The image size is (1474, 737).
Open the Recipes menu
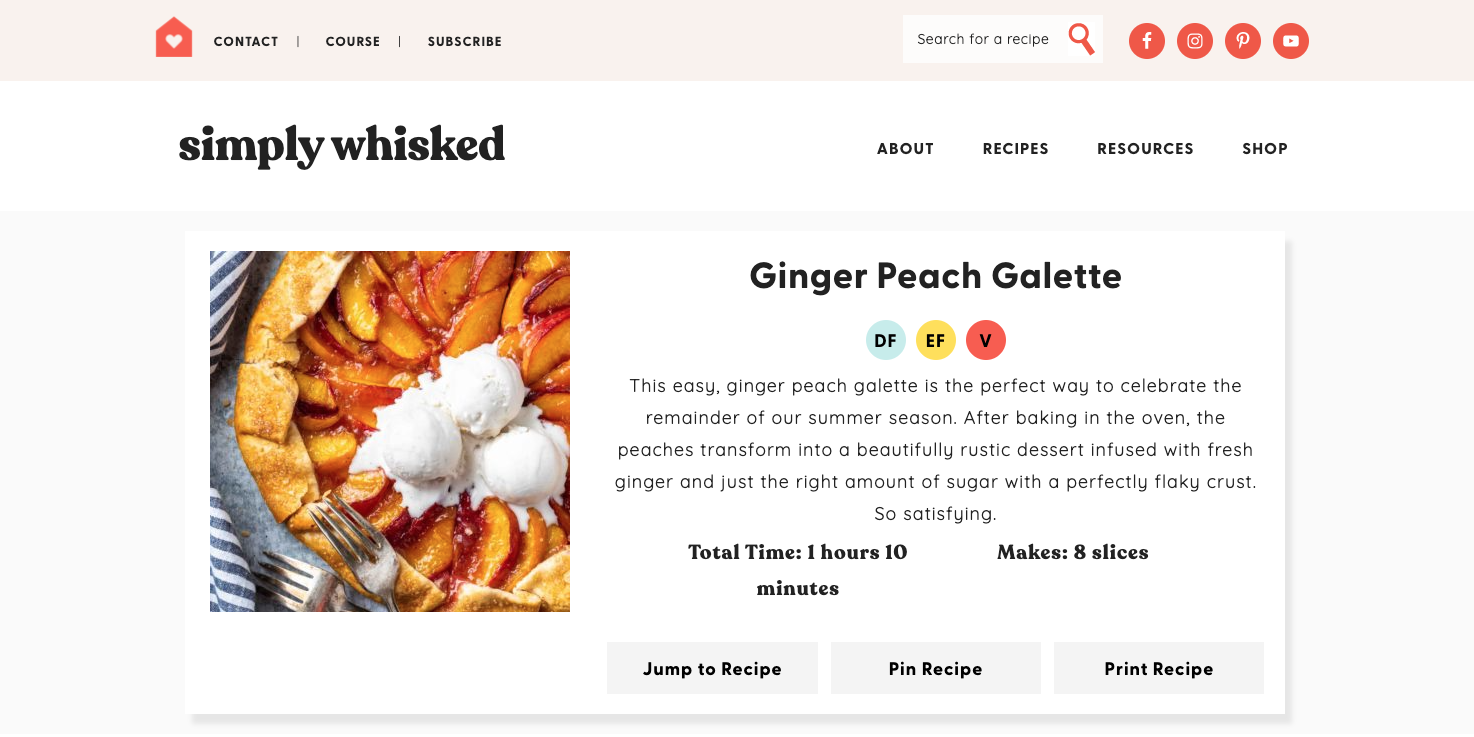(1015, 149)
